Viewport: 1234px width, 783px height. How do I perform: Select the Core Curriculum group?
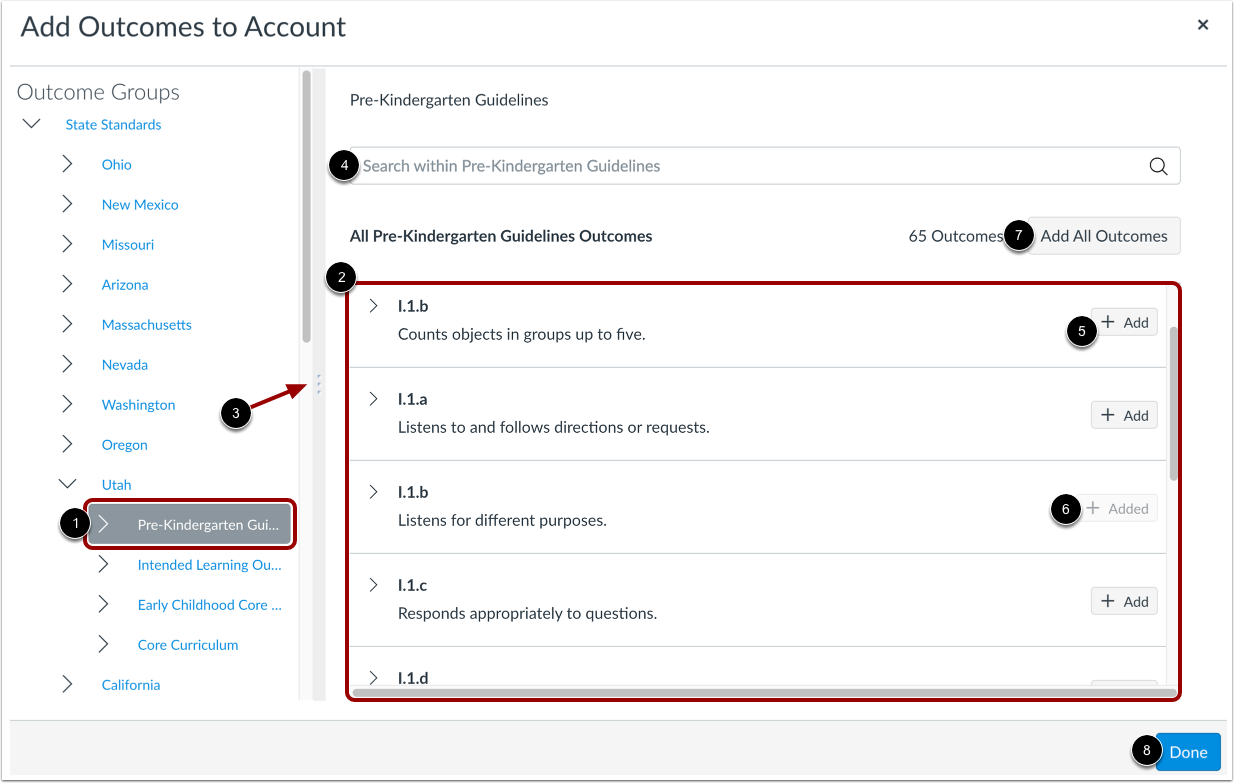coord(188,645)
